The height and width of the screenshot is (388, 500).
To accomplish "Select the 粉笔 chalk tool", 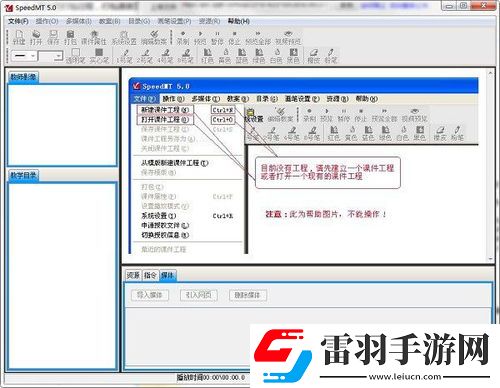I will click(x=331, y=56).
